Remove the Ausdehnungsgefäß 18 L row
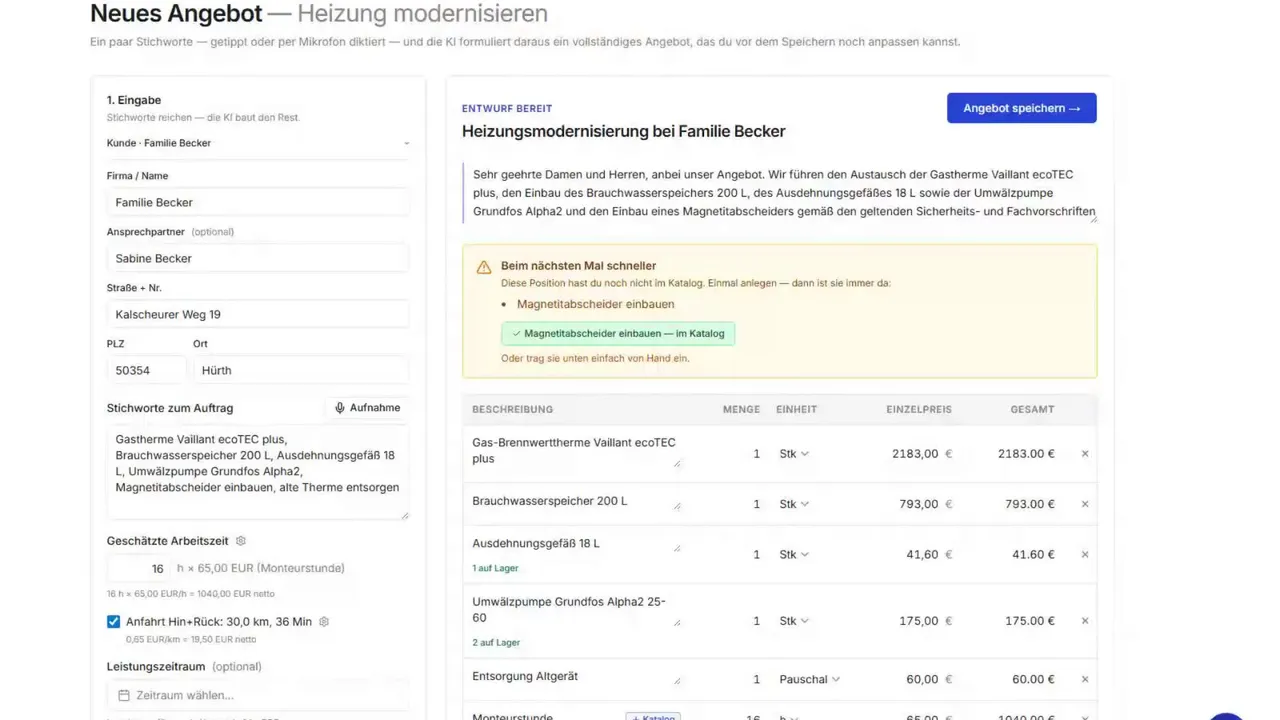The image size is (1280, 720). [1085, 554]
